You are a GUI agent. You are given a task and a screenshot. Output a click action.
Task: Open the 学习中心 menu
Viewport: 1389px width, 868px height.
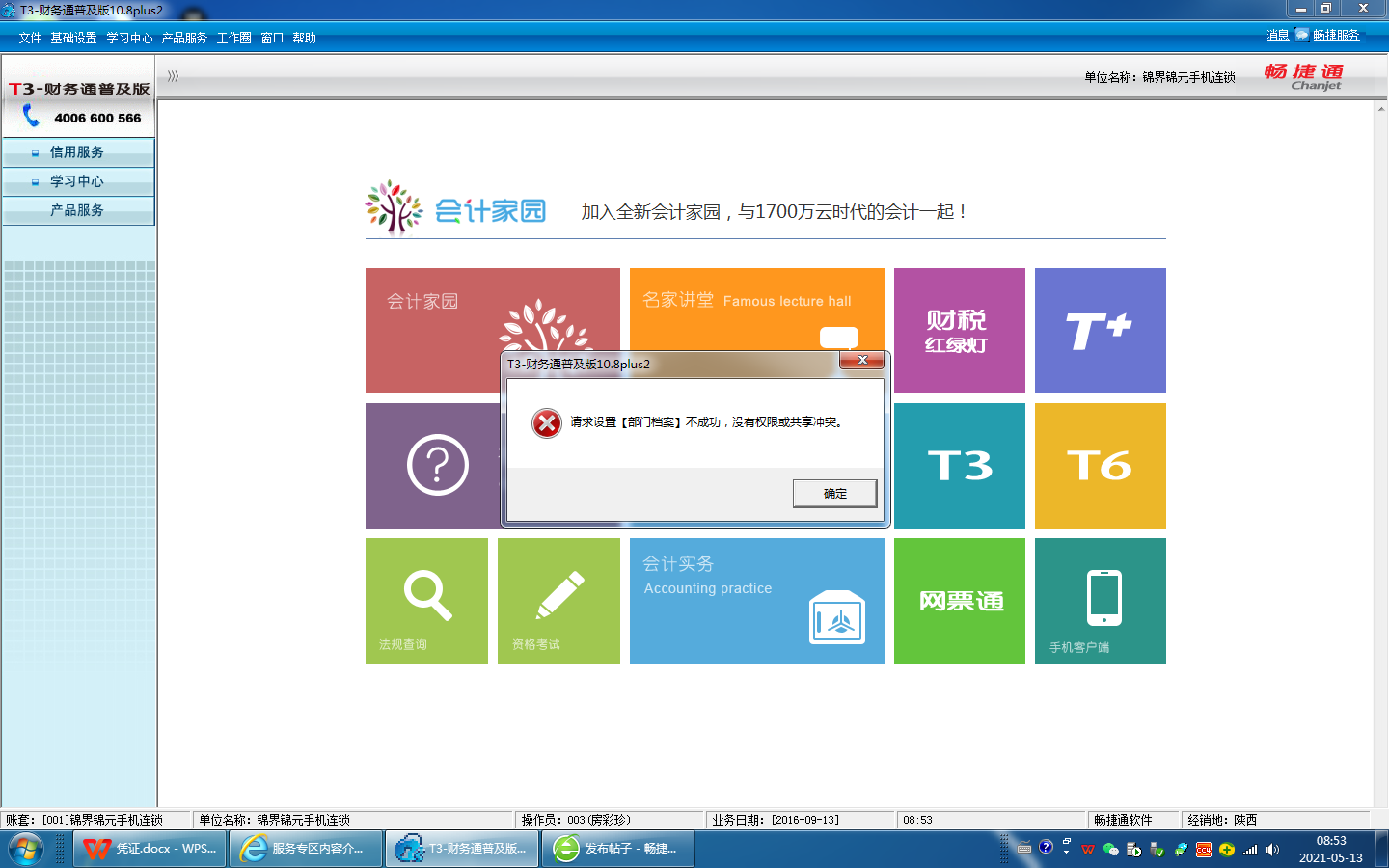129,38
